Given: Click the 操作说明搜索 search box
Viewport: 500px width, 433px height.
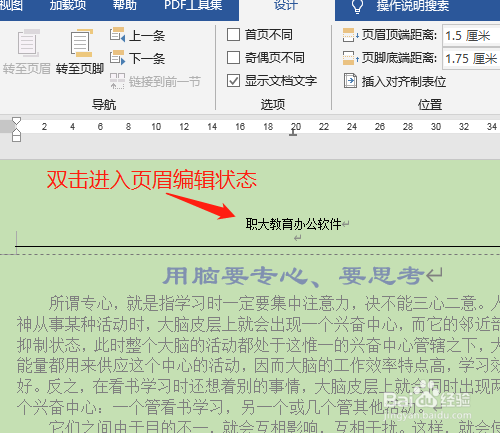Looking at the screenshot, I should pos(413,5).
